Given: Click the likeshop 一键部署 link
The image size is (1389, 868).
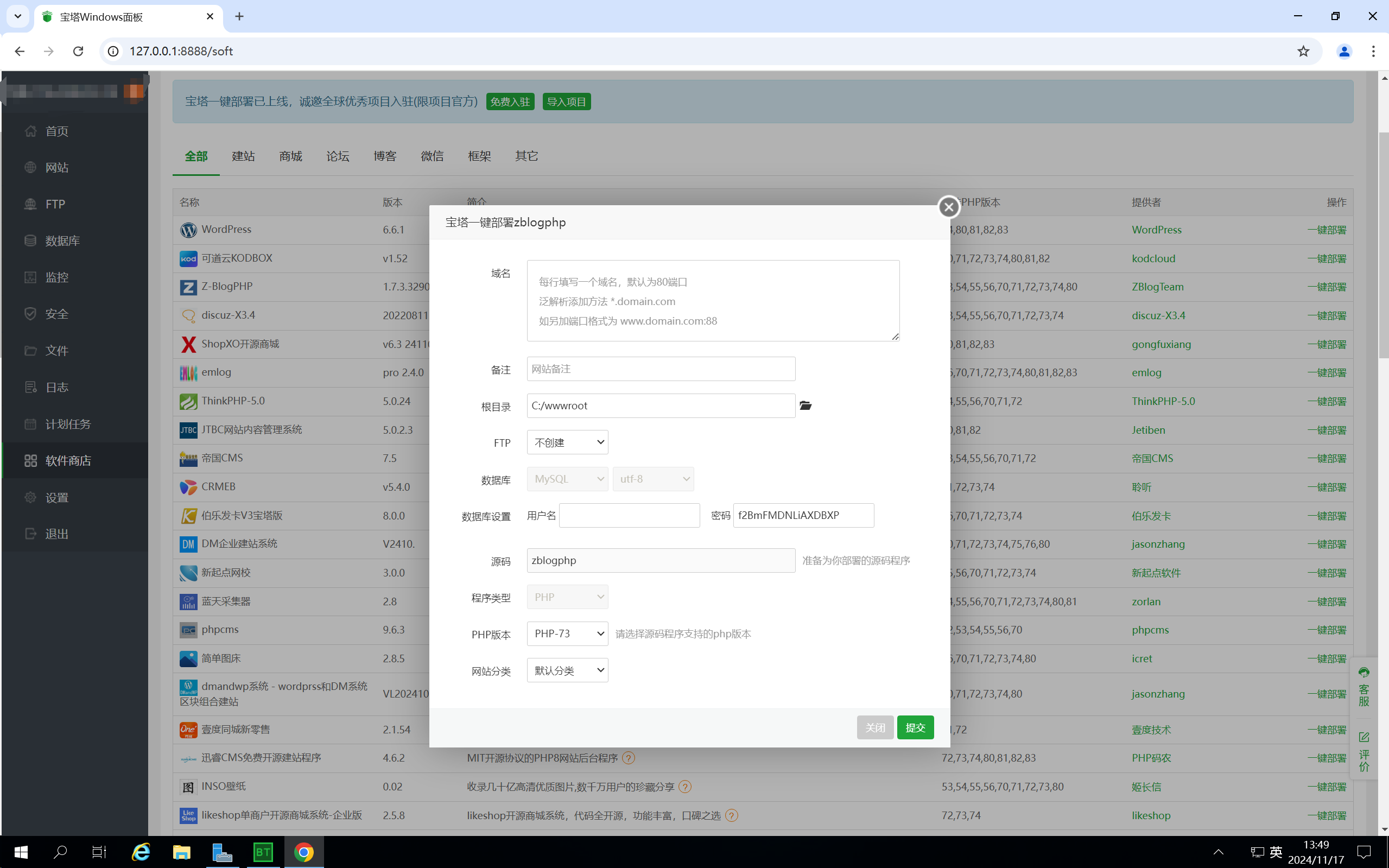Looking at the screenshot, I should pos(1327,815).
